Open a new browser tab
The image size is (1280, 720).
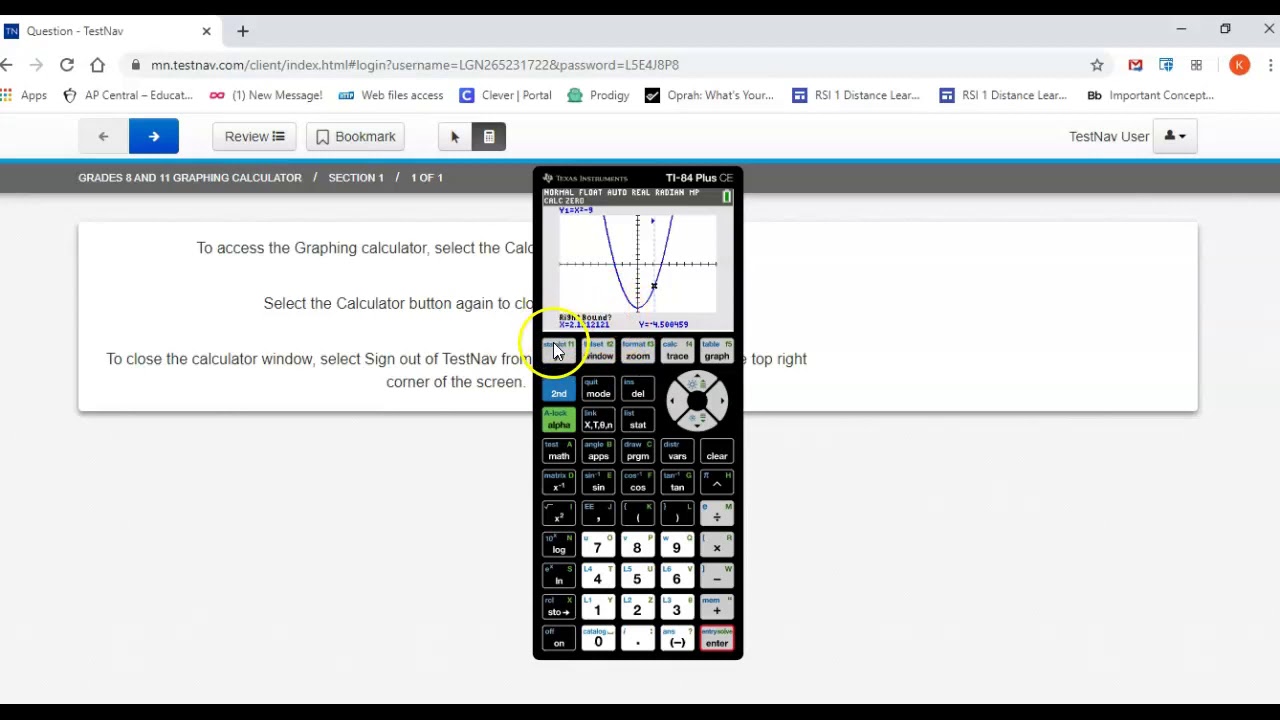coord(243,31)
